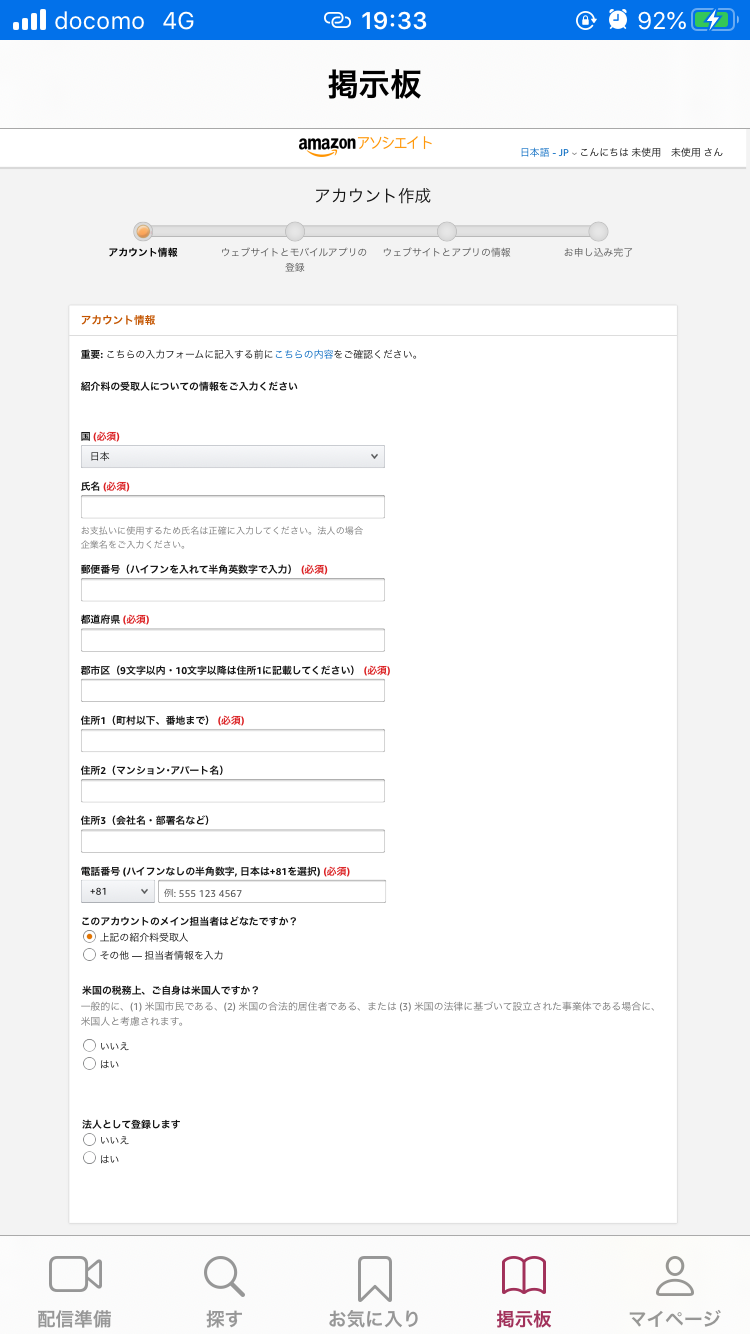Select the 掲示板 book icon
The height and width of the screenshot is (1334, 750).
click(524, 1275)
